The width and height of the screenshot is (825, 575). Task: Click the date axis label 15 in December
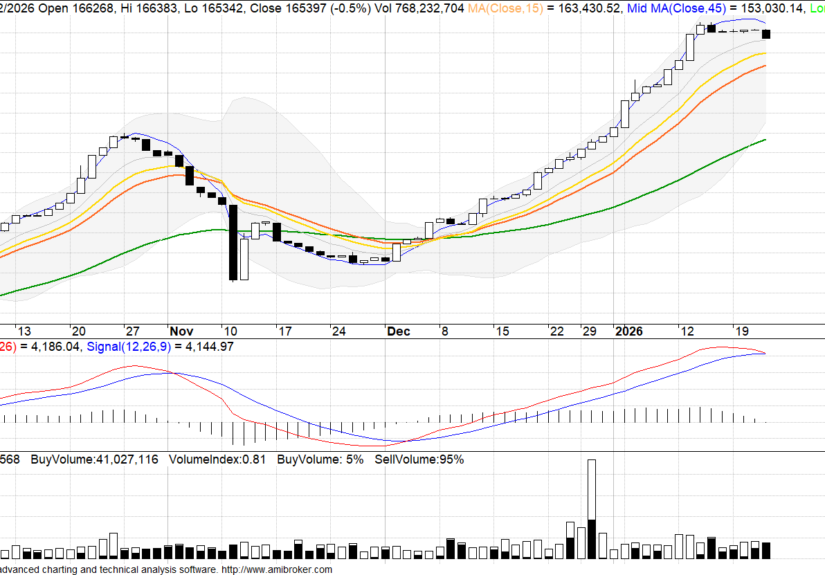501,331
